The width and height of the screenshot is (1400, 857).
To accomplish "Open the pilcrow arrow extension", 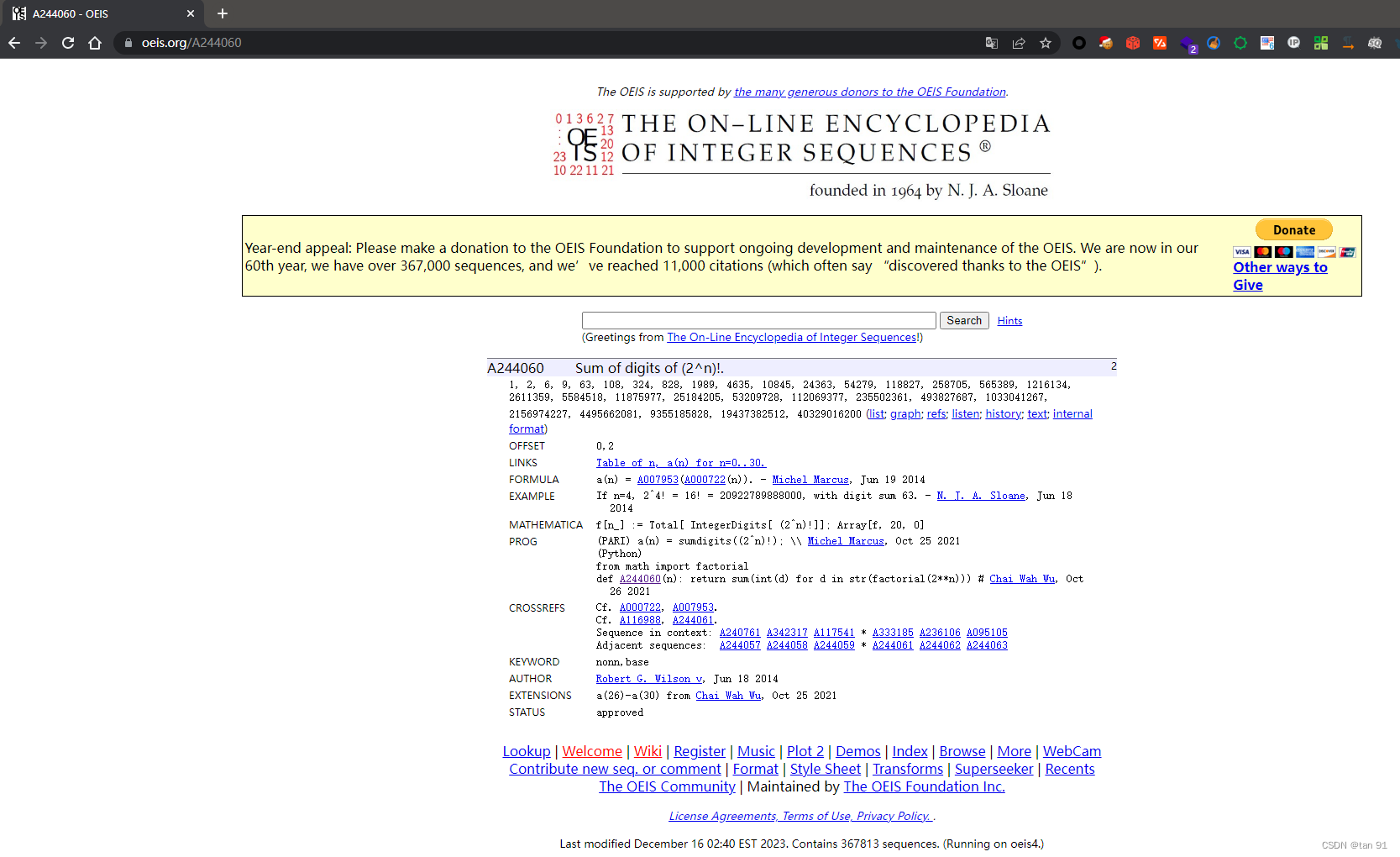I will [1348, 43].
